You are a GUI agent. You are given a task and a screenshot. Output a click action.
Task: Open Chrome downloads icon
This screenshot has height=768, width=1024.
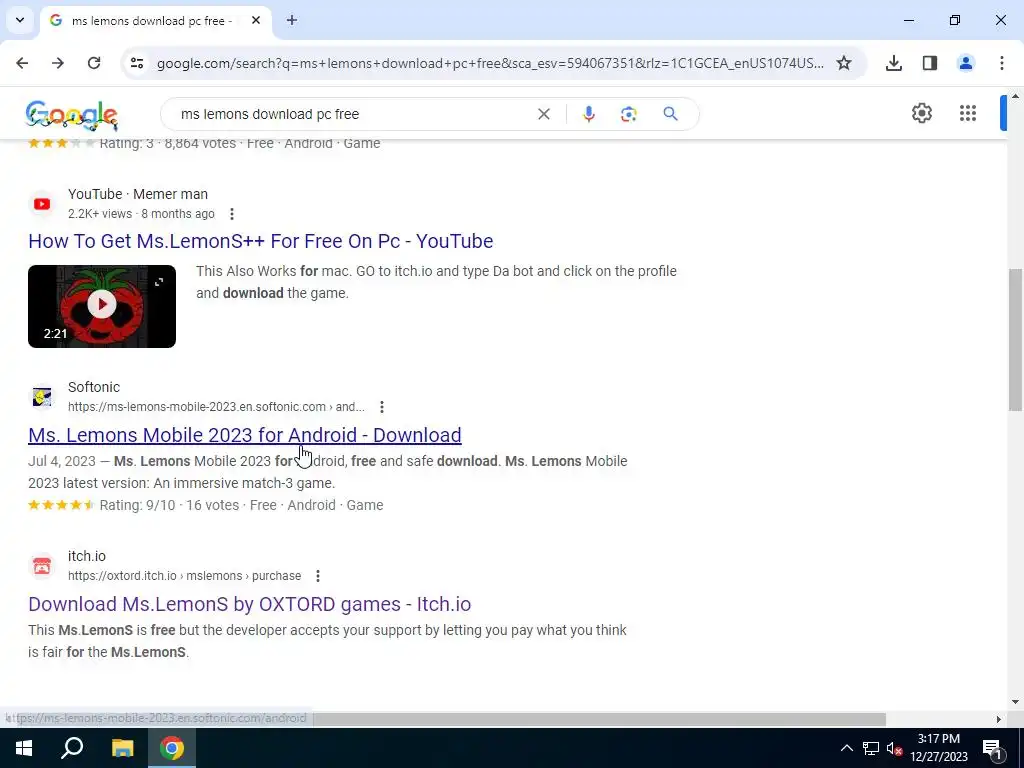click(x=894, y=63)
